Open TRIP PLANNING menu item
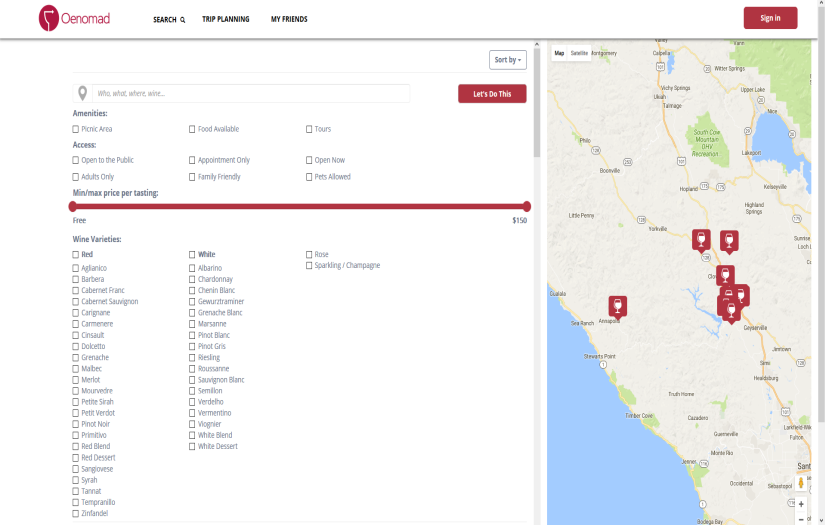The height and width of the screenshot is (525, 825). click(226, 19)
